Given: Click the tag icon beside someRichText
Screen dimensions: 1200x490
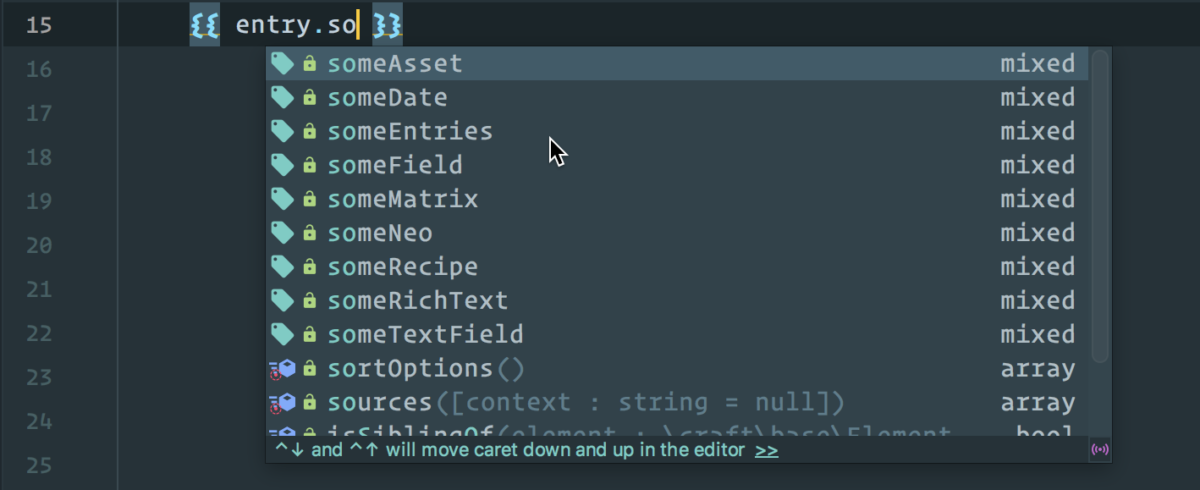Looking at the screenshot, I should click(282, 301).
